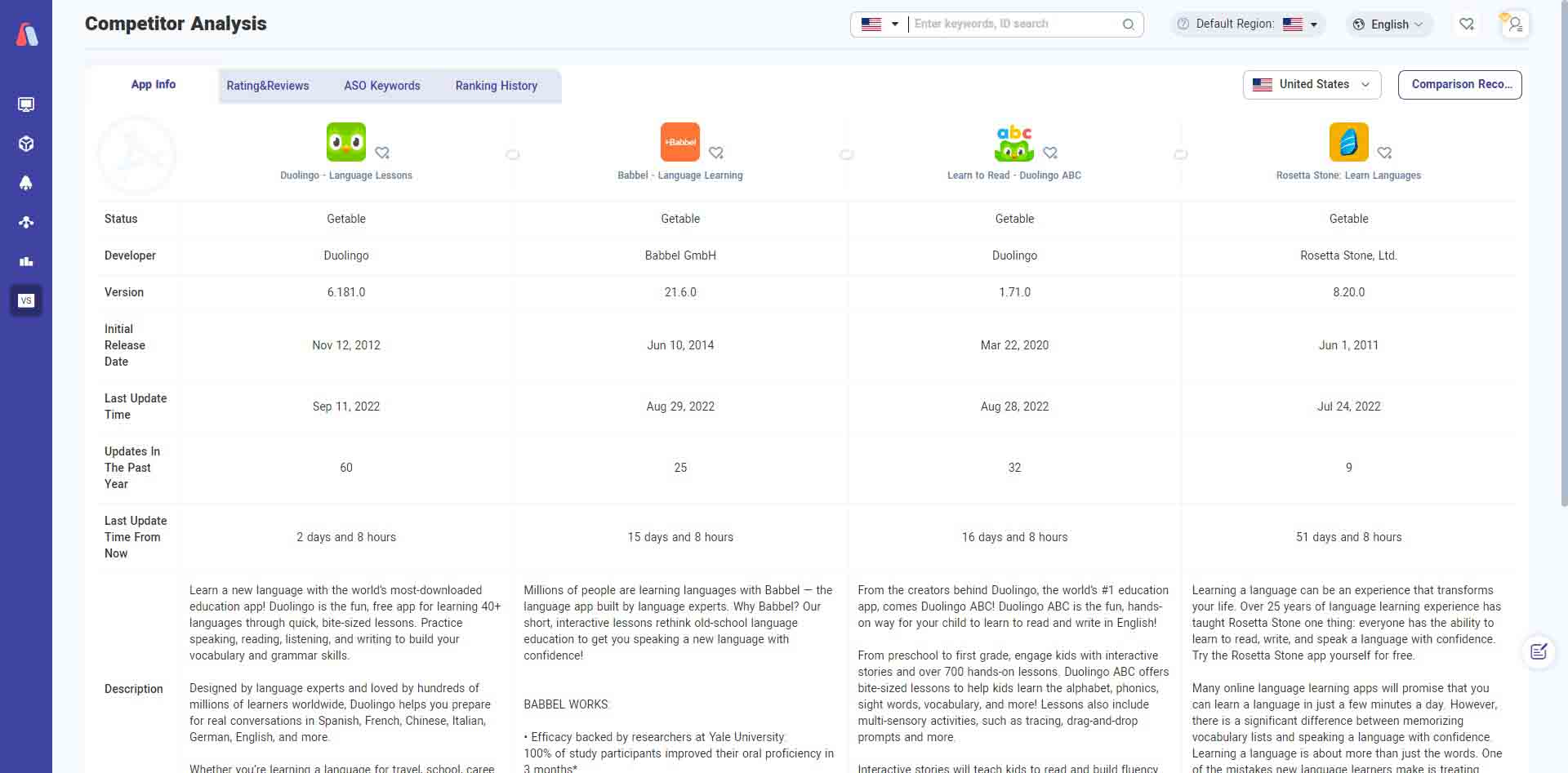Open the United States country dropdown

coord(1312,85)
